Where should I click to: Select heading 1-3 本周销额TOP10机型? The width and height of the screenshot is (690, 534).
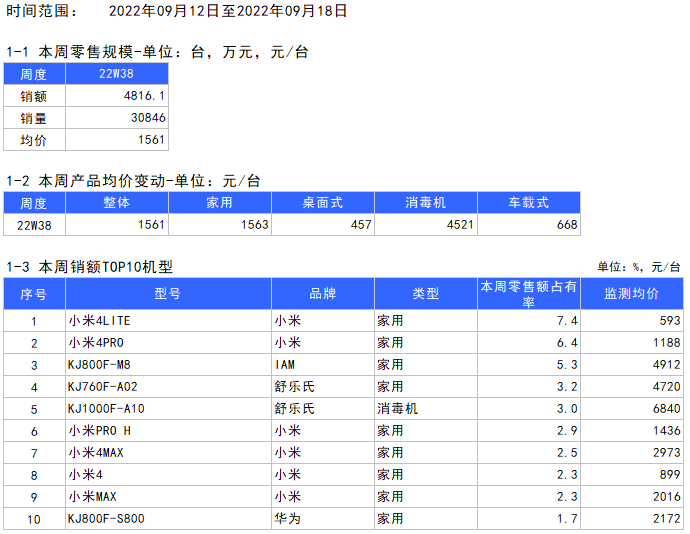coord(89,267)
